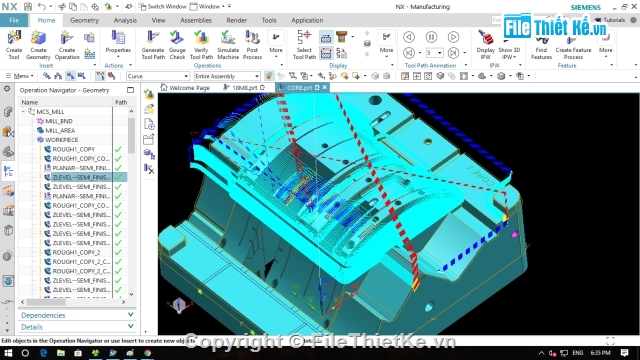Open animation speed value dropdown
Image resolution: width=640 pixels, height=360 pixels.
440,53
